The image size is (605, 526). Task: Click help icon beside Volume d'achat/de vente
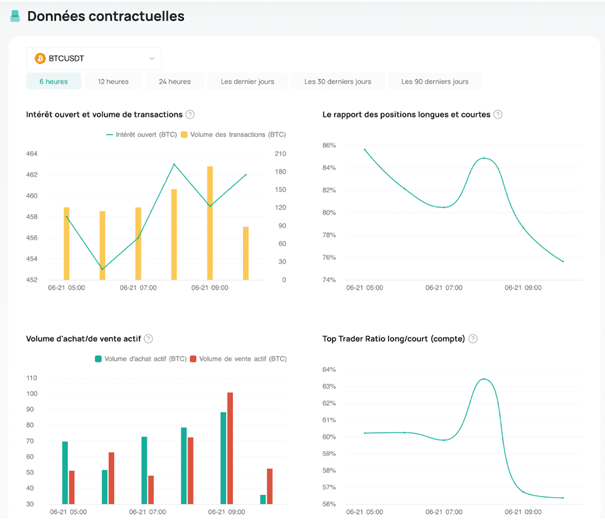[148, 339]
